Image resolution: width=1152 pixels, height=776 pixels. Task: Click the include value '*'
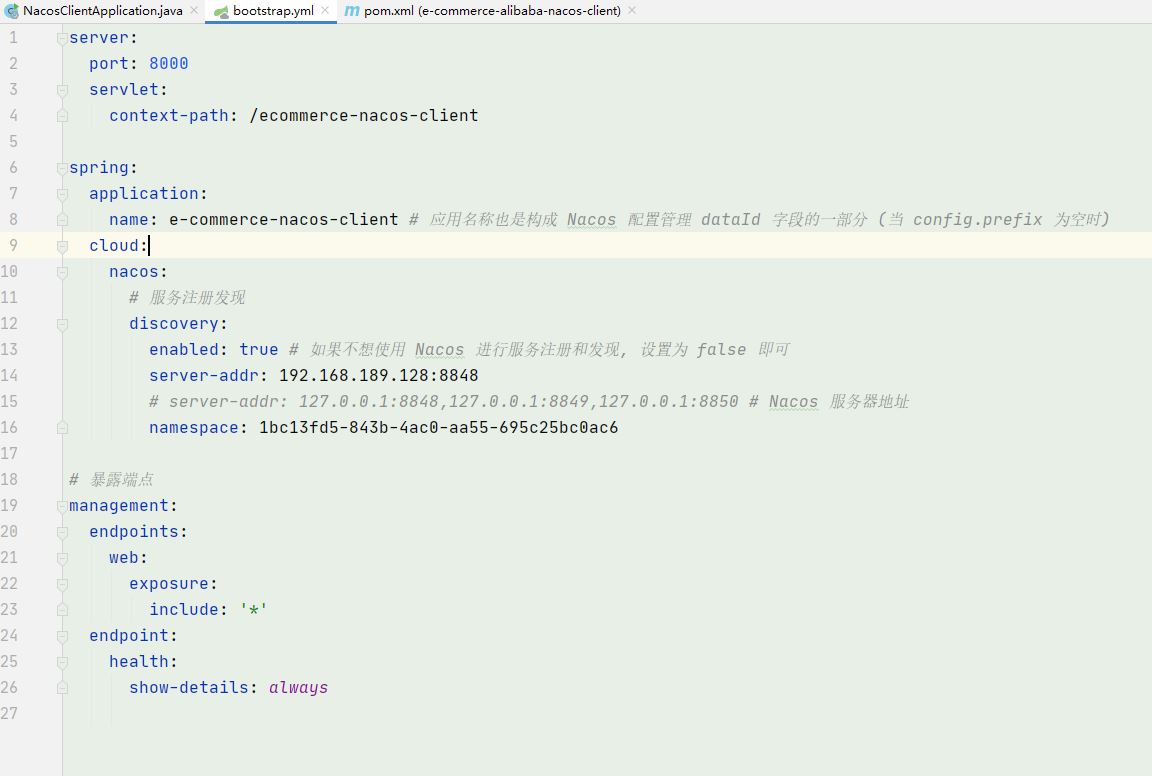click(x=253, y=610)
